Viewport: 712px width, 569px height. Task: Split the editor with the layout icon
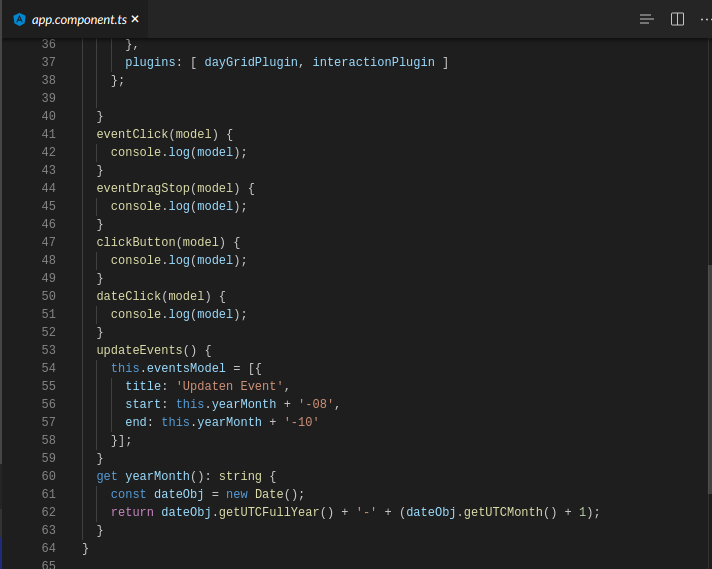point(677,19)
